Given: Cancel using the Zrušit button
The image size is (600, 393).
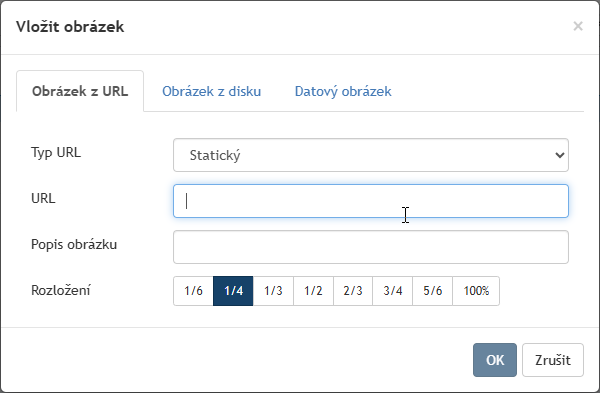Looking at the screenshot, I should (553, 360).
